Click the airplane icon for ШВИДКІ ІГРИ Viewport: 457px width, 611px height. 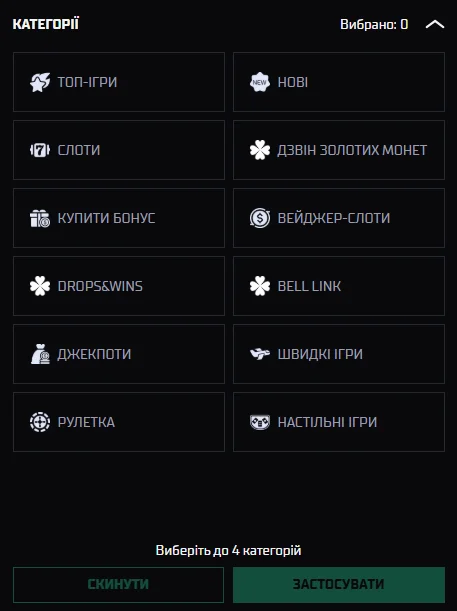tap(260, 354)
